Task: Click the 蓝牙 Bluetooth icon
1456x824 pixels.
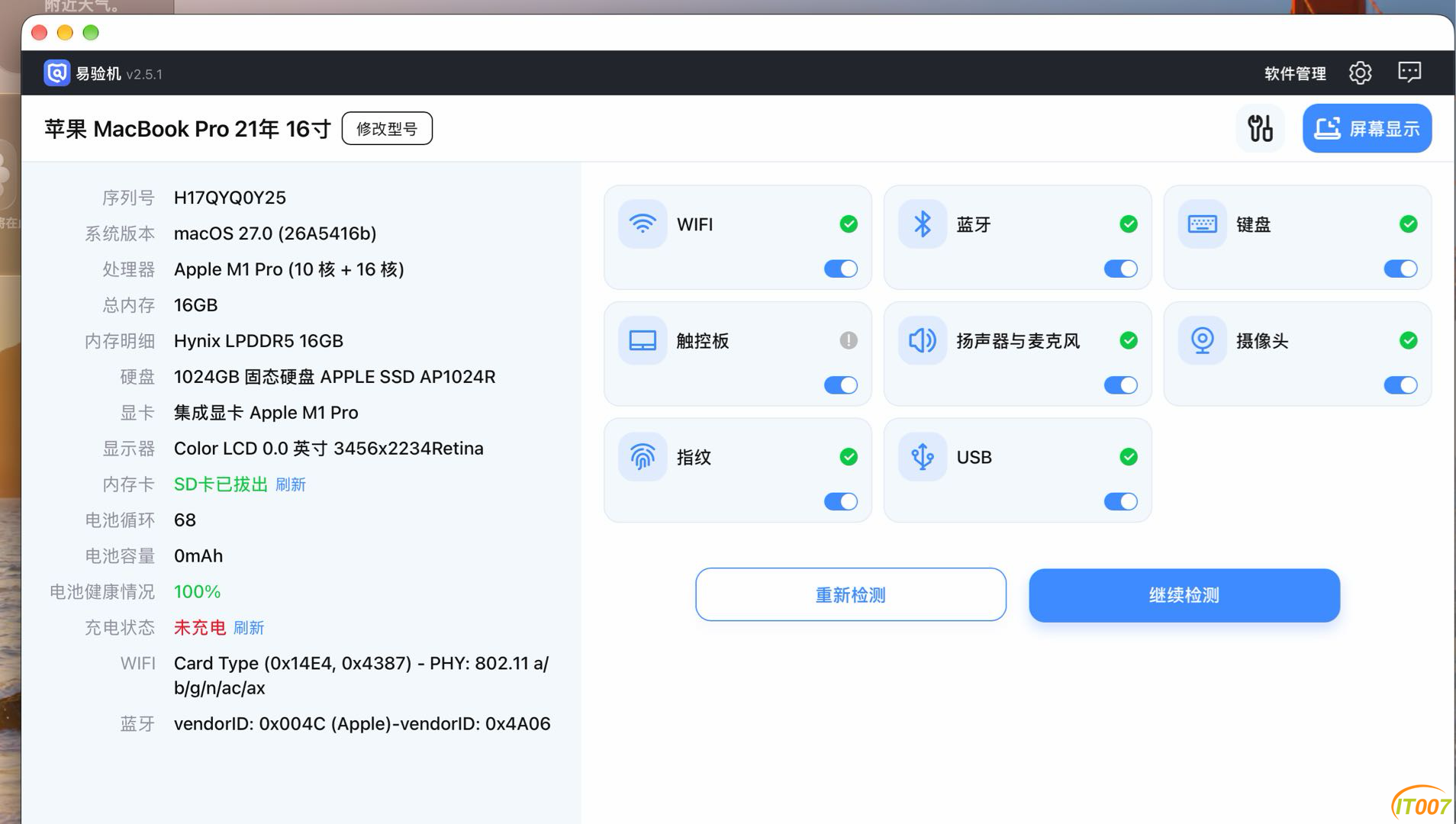Action: click(x=923, y=224)
